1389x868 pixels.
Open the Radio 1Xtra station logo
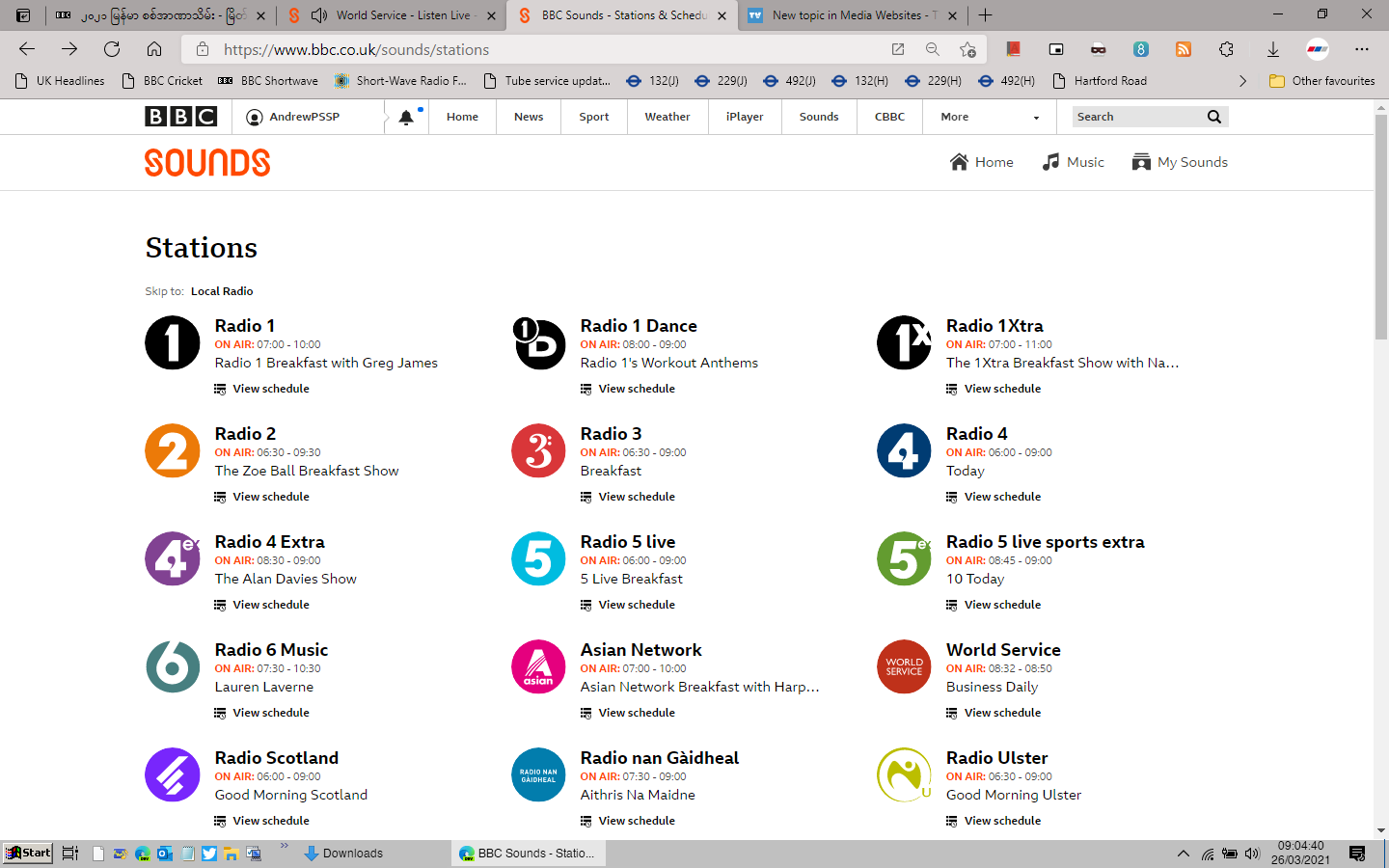pos(904,343)
